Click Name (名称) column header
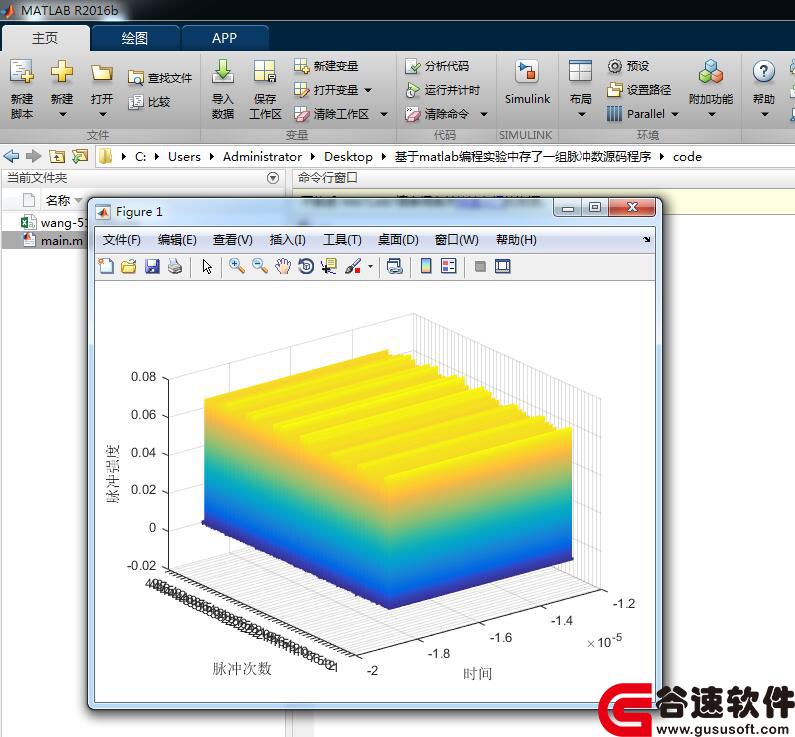The width and height of the screenshot is (795, 737). point(58,200)
